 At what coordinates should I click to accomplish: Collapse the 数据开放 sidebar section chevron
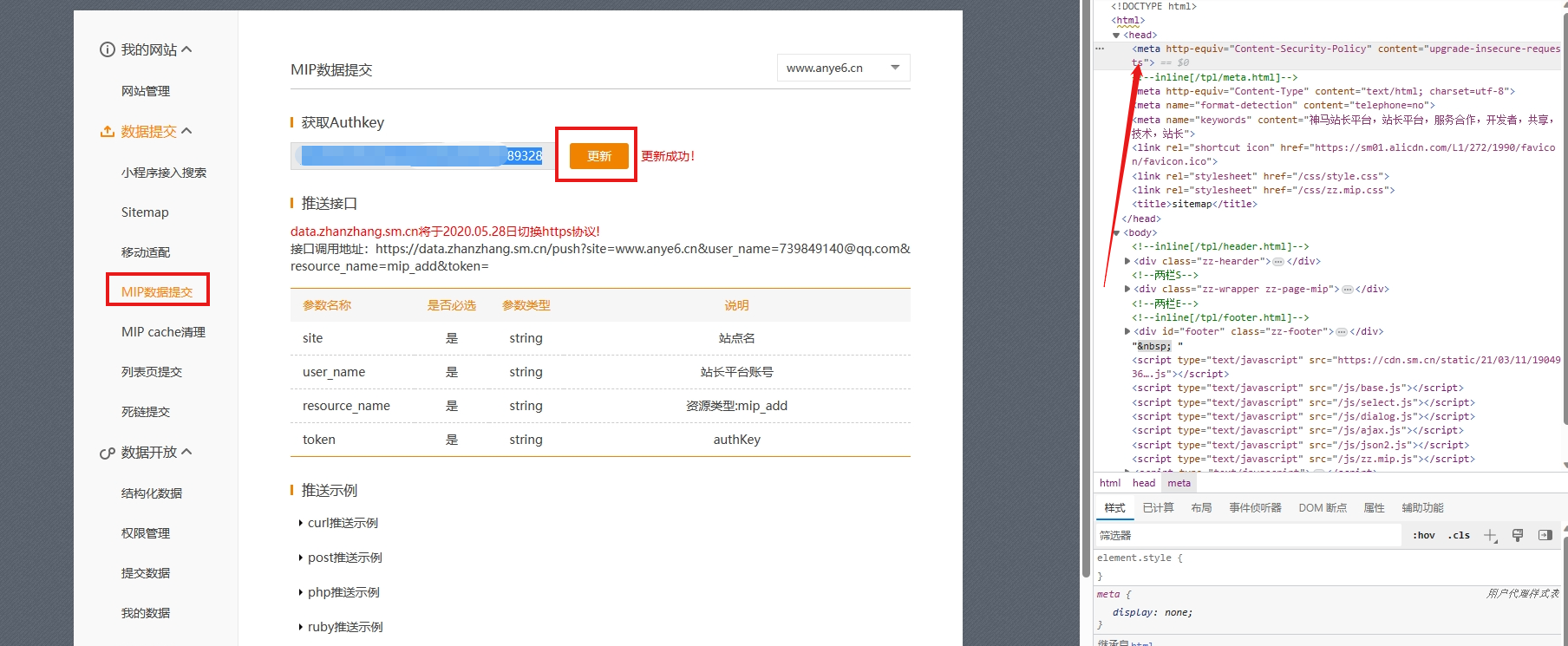pyautogui.click(x=186, y=452)
